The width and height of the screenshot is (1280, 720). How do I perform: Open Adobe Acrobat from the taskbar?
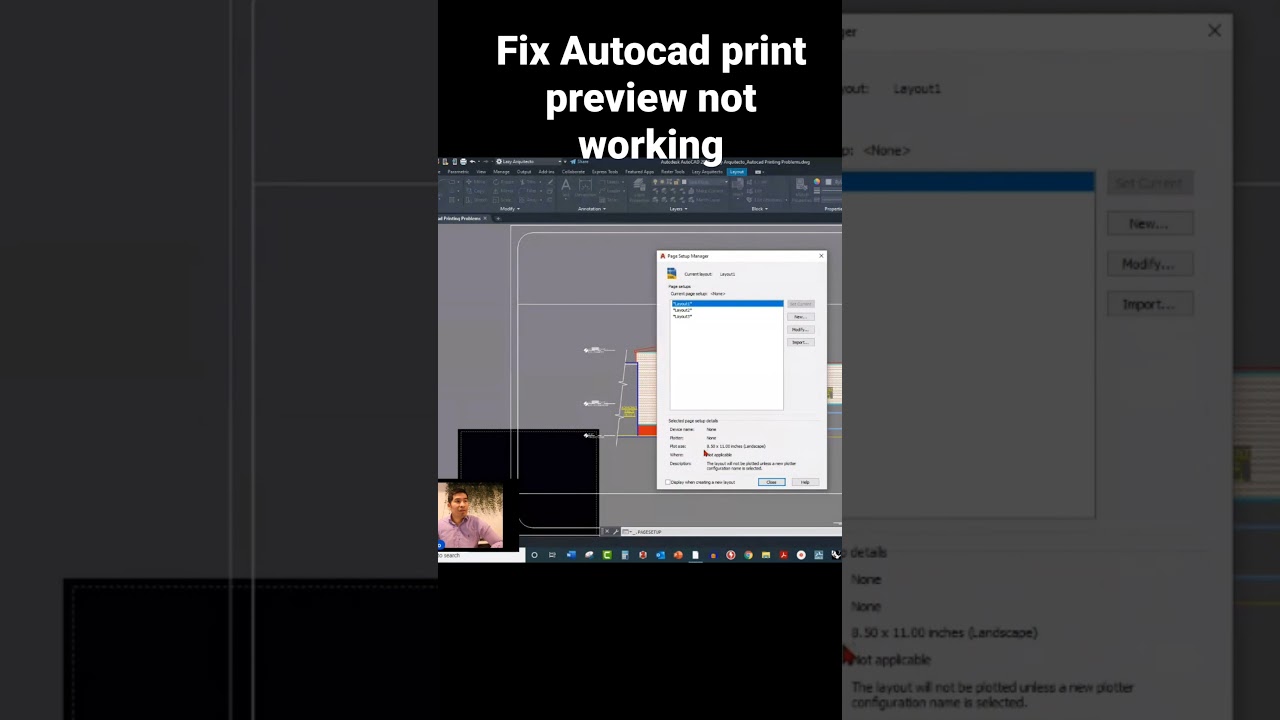tap(784, 555)
